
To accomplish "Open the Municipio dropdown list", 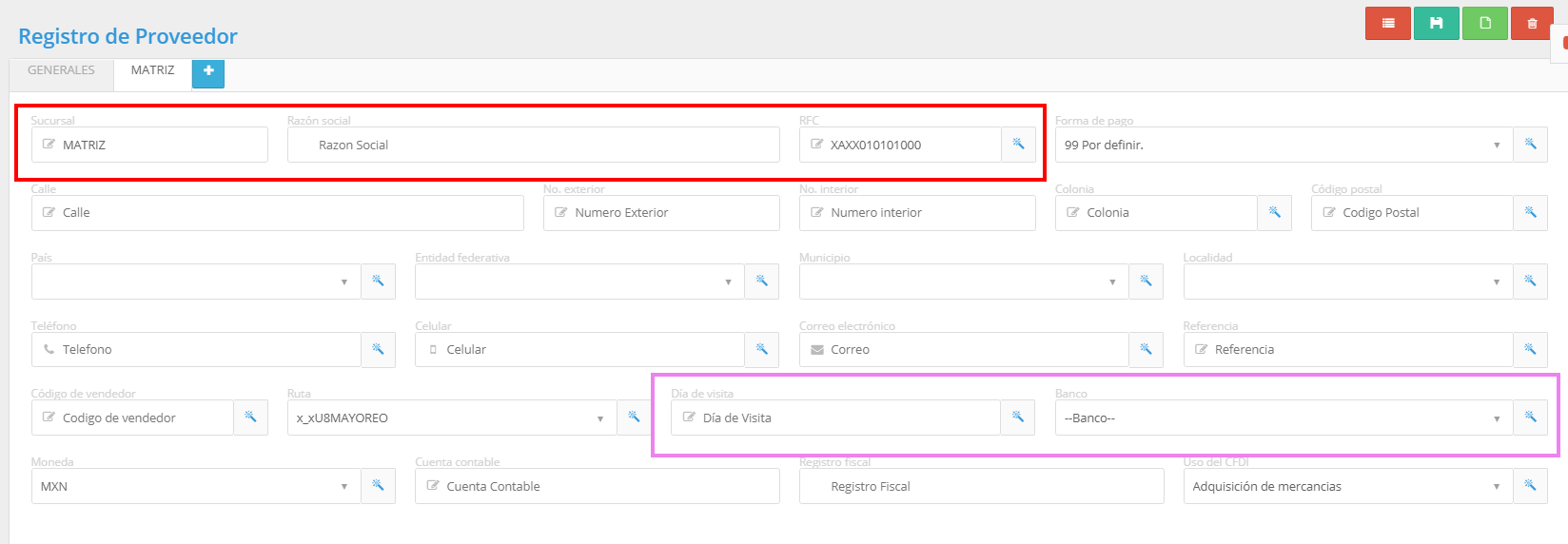I will (964, 282).
